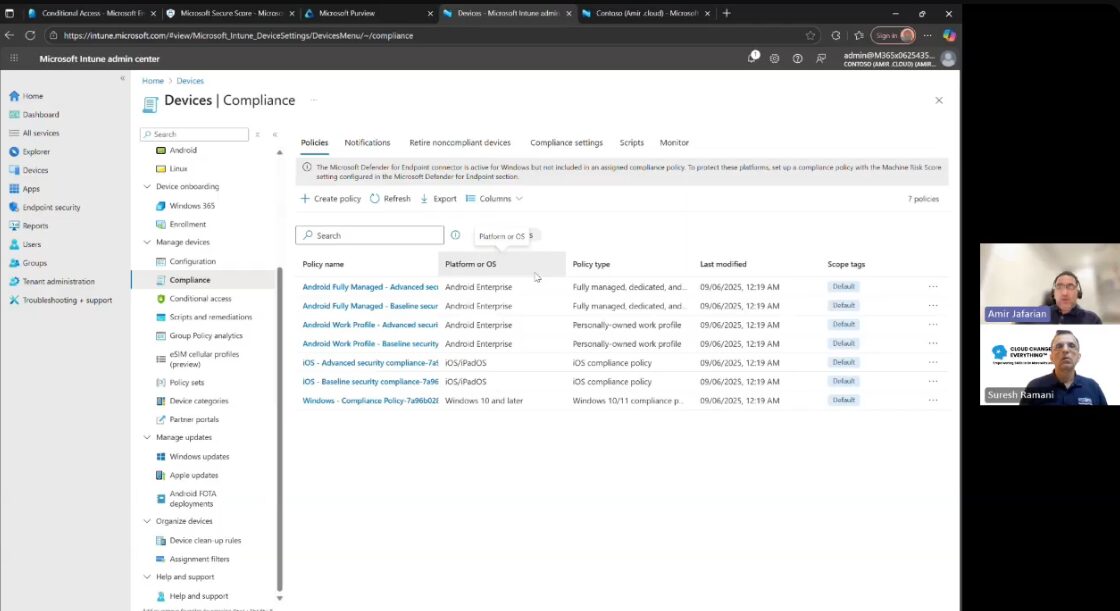1120x611 pixels.
Task: Open ellipsis menu for the Windows policy row
Action: click(x=932, y=400)
